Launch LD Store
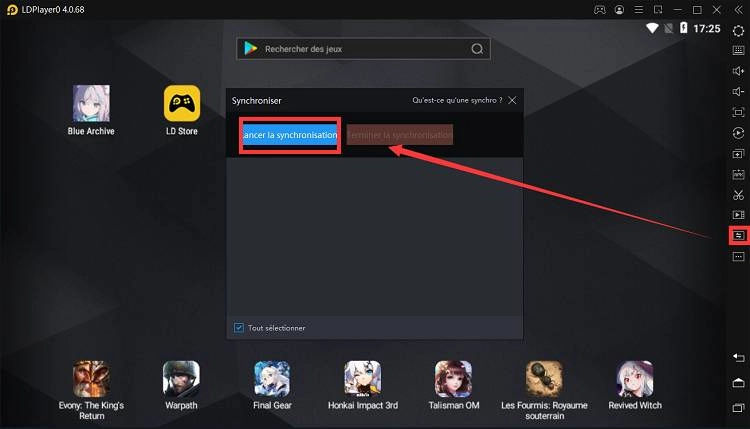Viewport: 750px width, 429px height. point(182,103)
